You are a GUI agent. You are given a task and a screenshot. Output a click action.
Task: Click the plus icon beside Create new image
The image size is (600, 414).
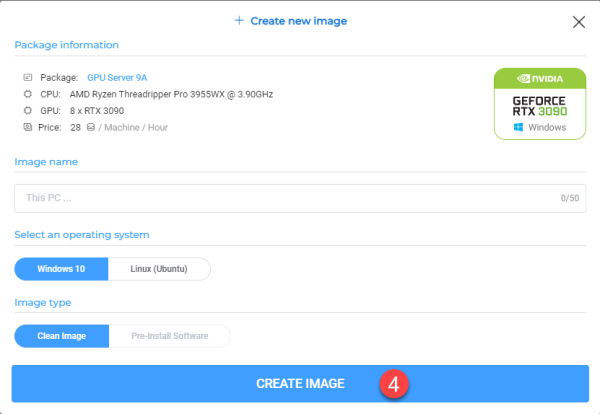pyautogui.click(x=239, y=20)
